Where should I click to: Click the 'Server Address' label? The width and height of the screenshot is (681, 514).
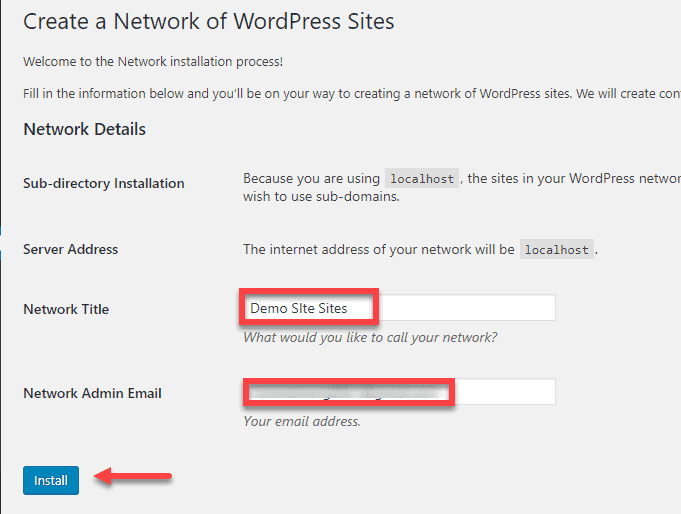click(x=71, y=249)
